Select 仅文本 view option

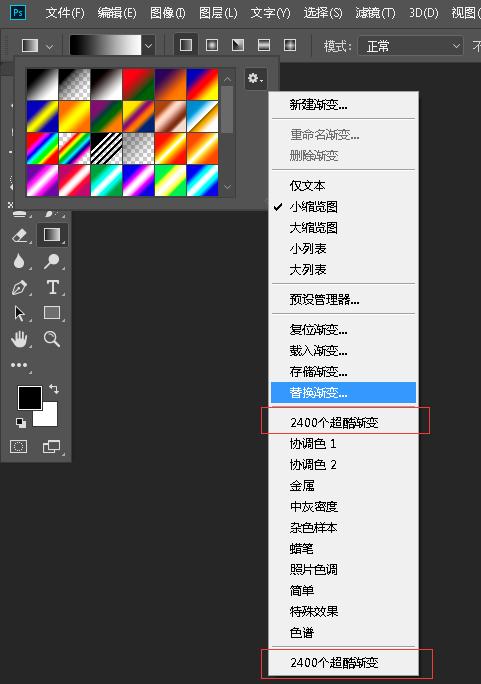click(343, 185)
